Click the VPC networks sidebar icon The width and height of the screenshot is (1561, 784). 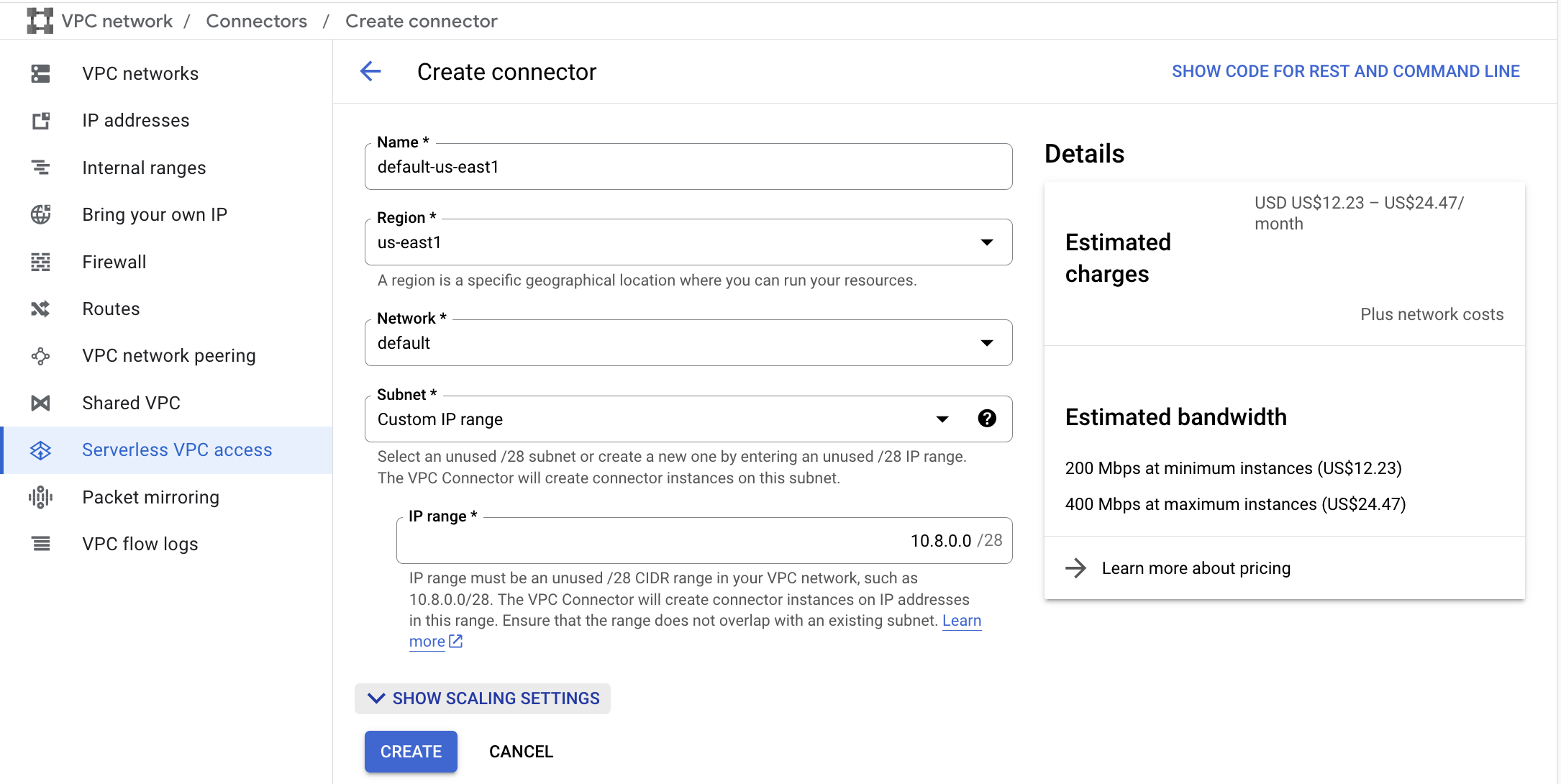coord(41,73)
